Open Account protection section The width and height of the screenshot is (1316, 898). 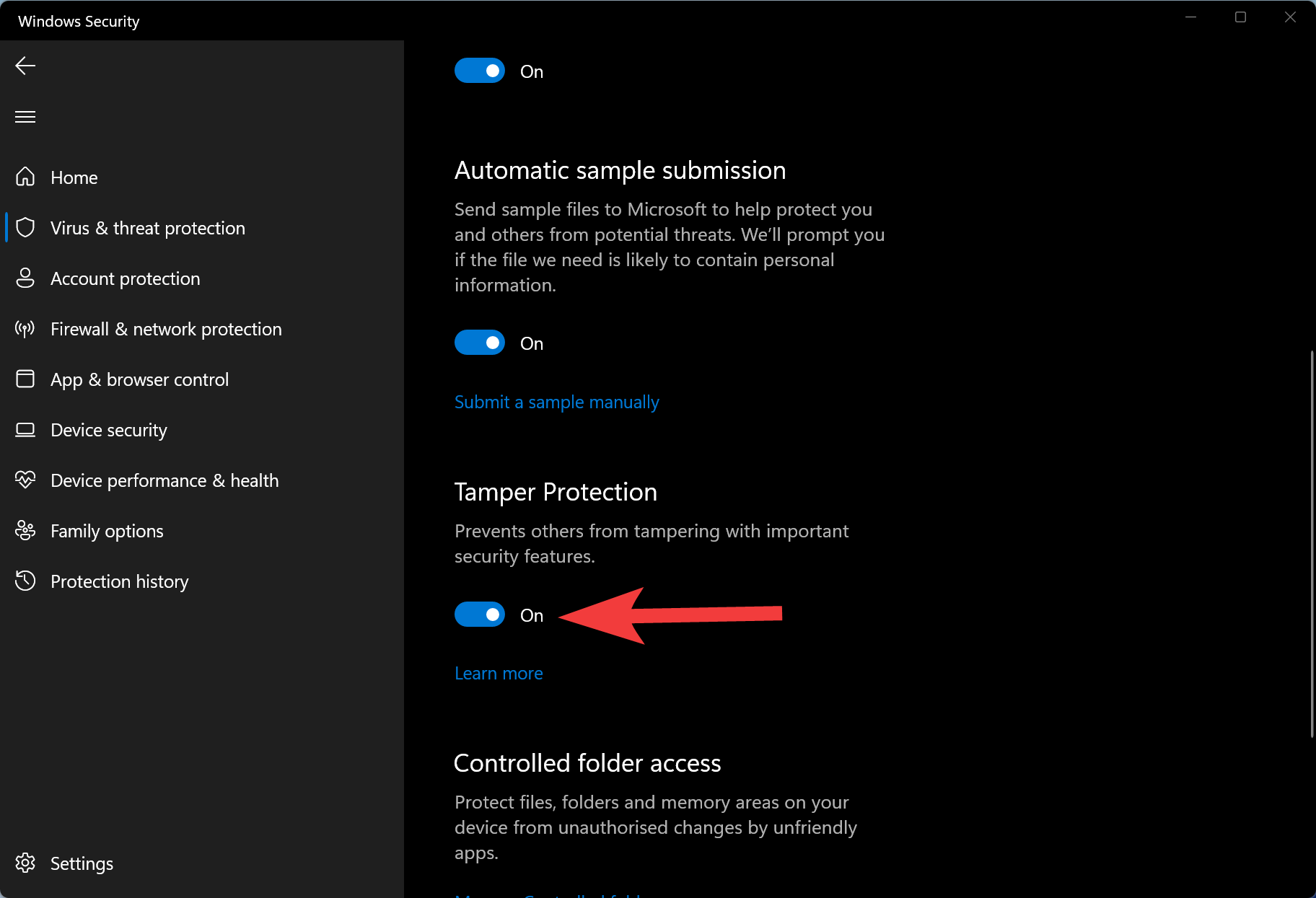click(202, 278)
